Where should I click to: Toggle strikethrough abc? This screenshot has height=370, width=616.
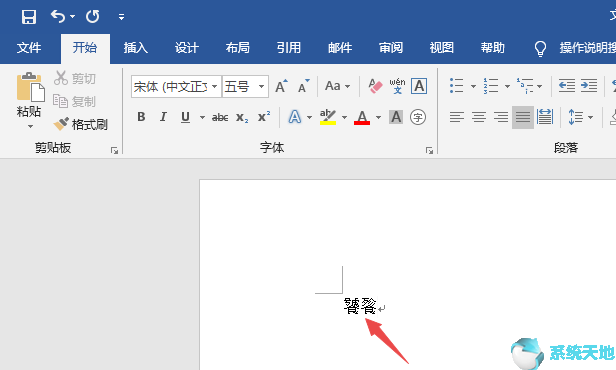(220, 117)
